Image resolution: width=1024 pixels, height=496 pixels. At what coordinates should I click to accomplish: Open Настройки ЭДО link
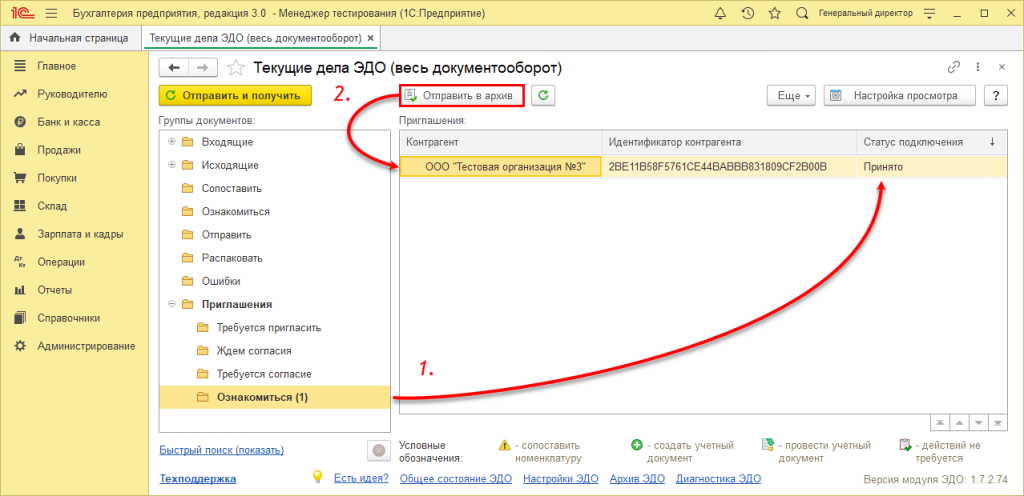[x=561, y=478]
